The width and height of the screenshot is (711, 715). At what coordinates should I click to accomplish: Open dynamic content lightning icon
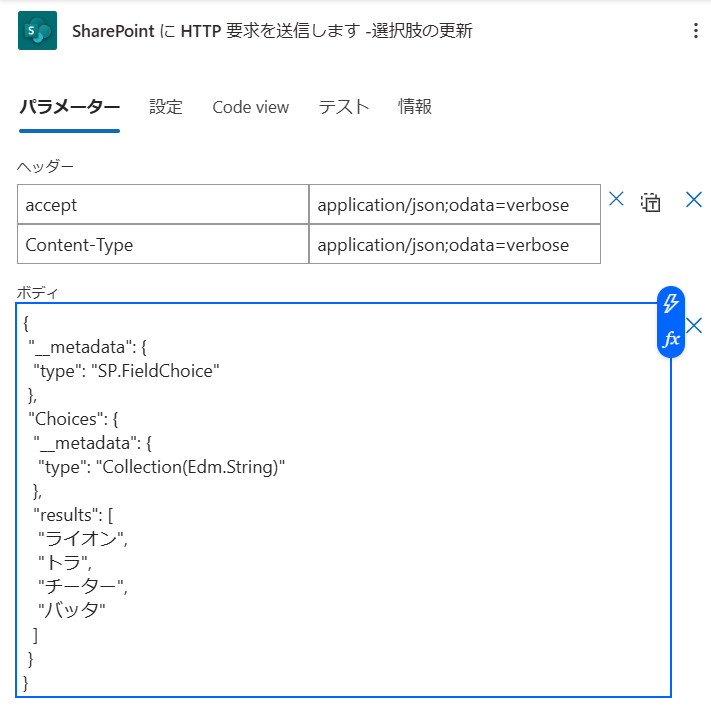670,303
